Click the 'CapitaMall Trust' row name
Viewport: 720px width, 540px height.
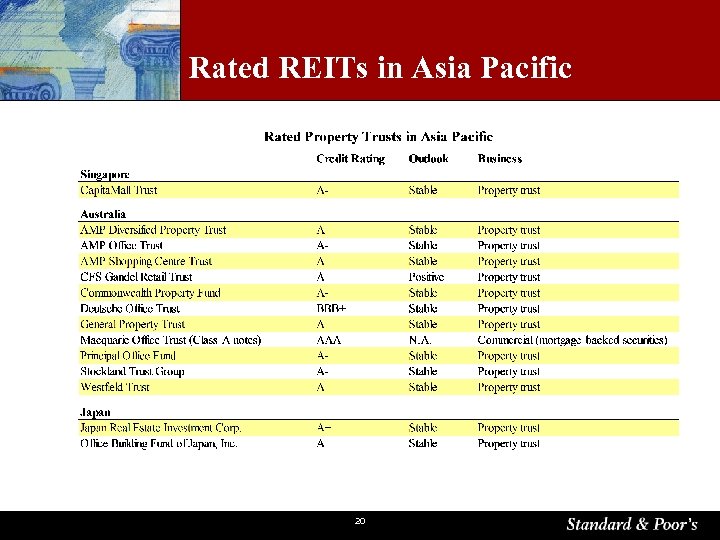[x=118, y=190]
